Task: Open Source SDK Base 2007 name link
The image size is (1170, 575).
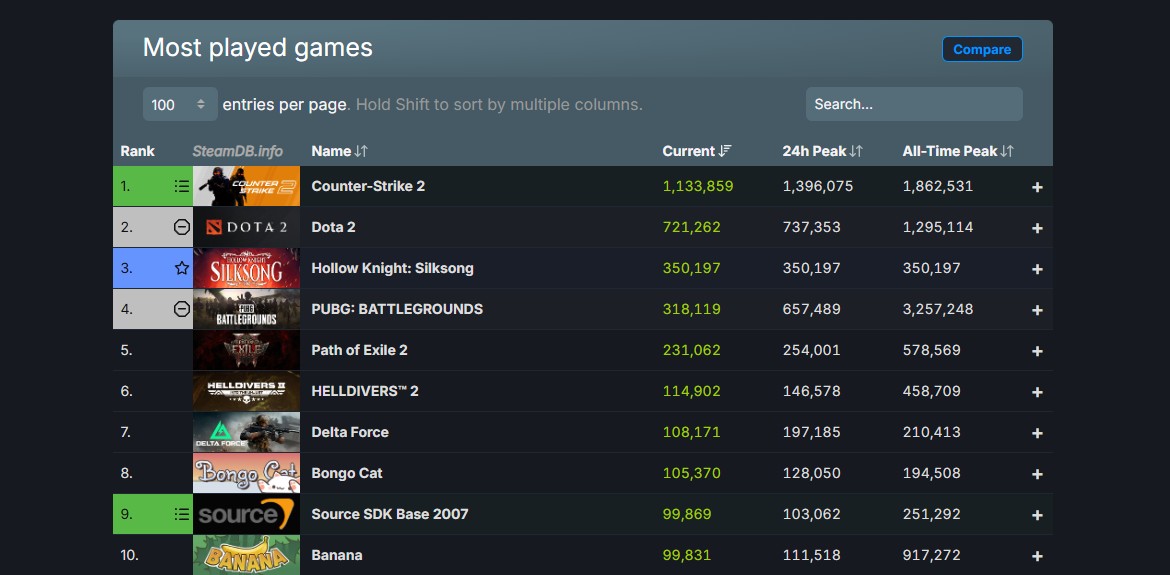Action: pos(390,515)
